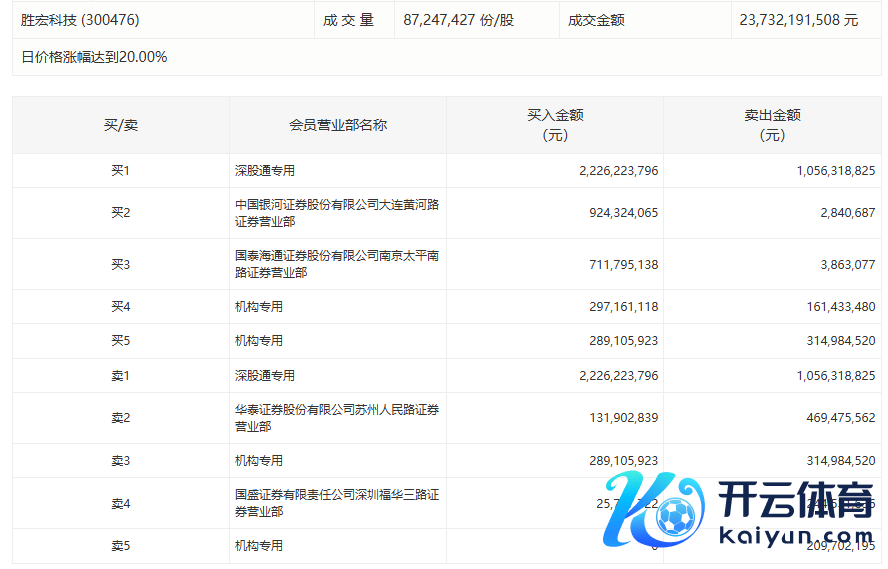Click the 成交量 label cell
The height and width of the screenshot is (569, 888).
point(348,20)
